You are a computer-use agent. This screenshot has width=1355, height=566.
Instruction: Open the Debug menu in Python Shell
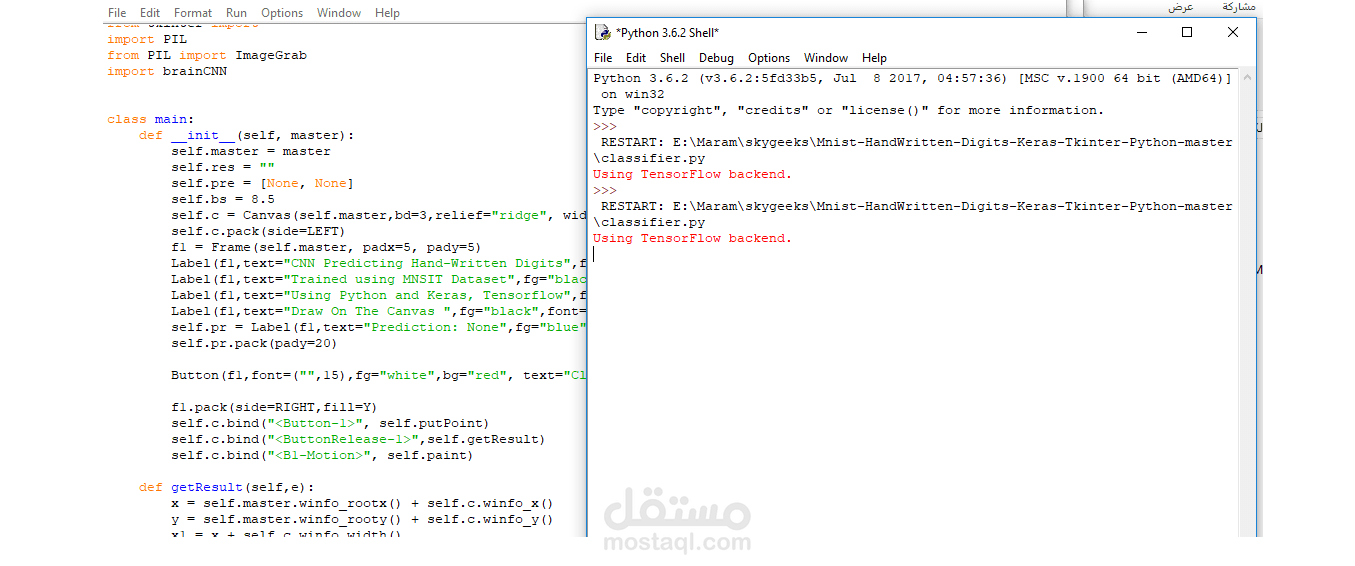click(716, 58)
